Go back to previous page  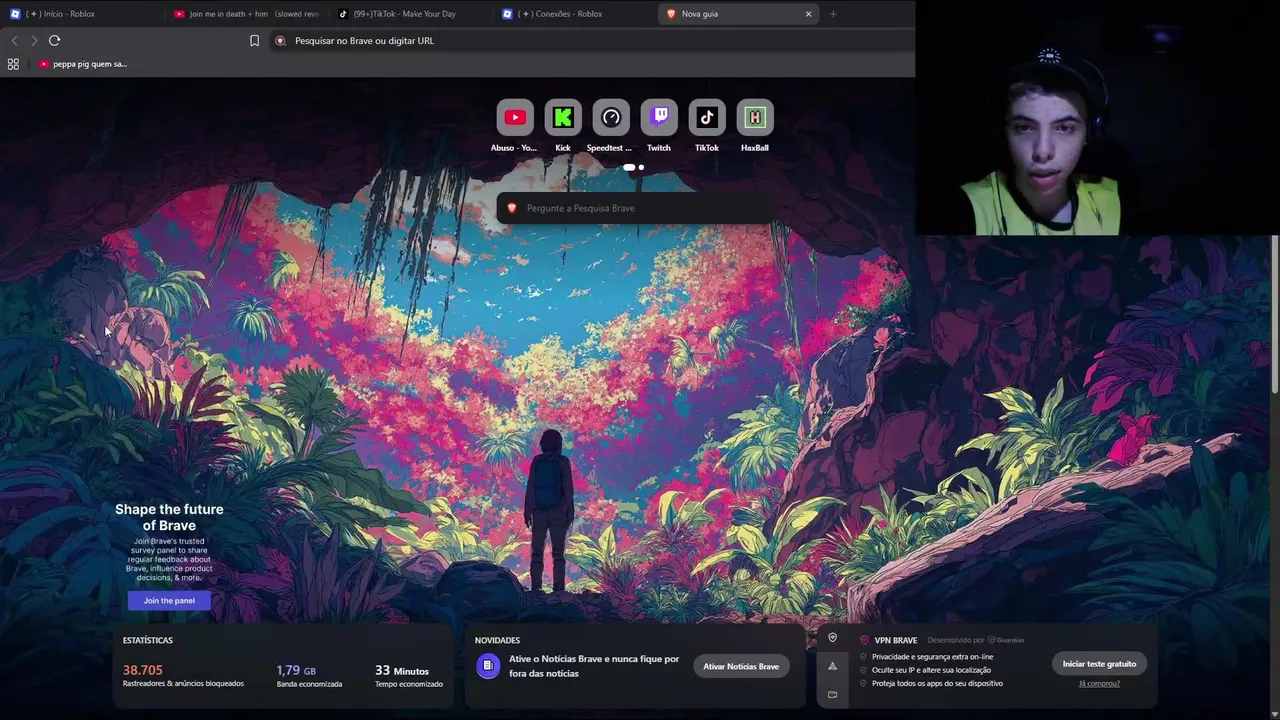coord(14,41)
